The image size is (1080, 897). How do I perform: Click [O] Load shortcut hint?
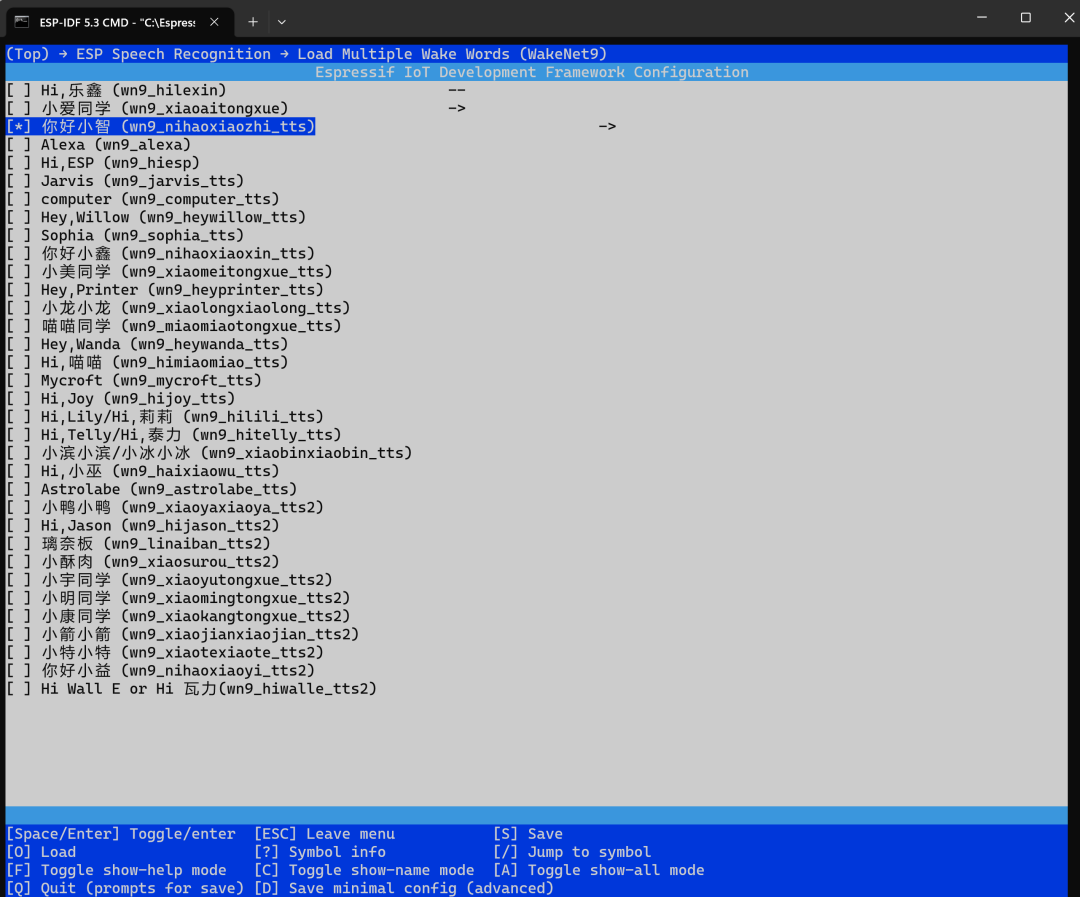(x=41, y=852)
